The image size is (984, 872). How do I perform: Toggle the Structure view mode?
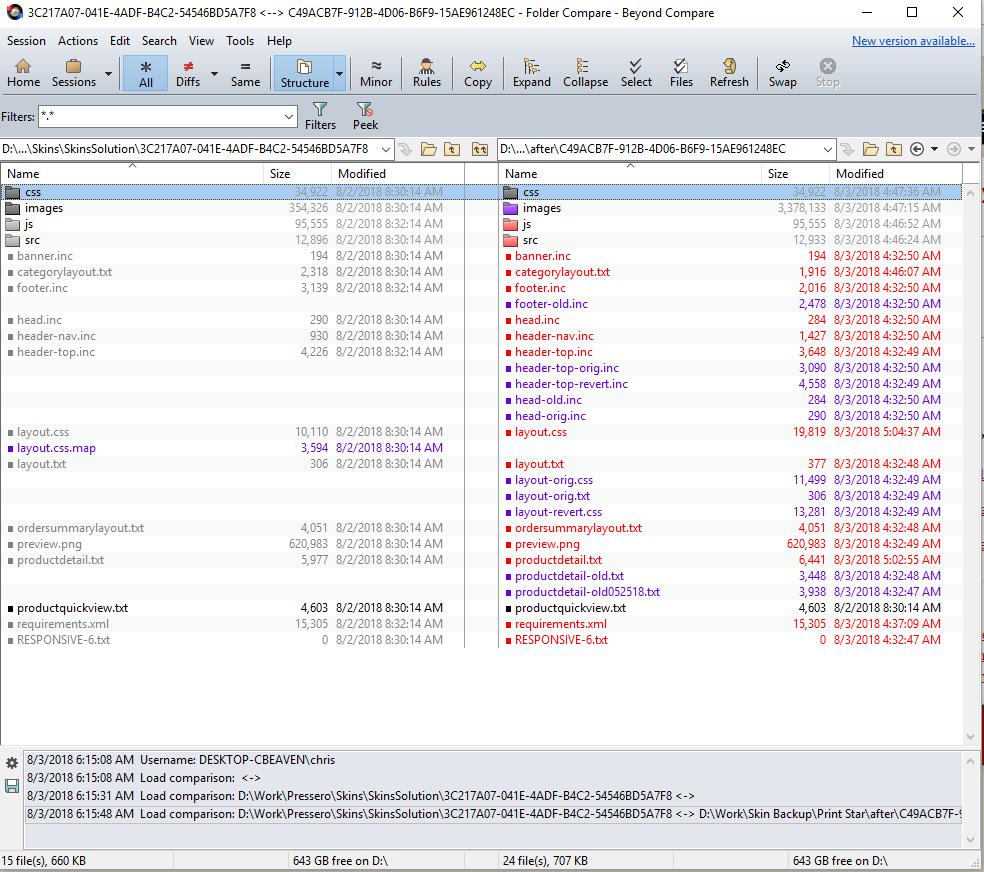tap(304, 73)
